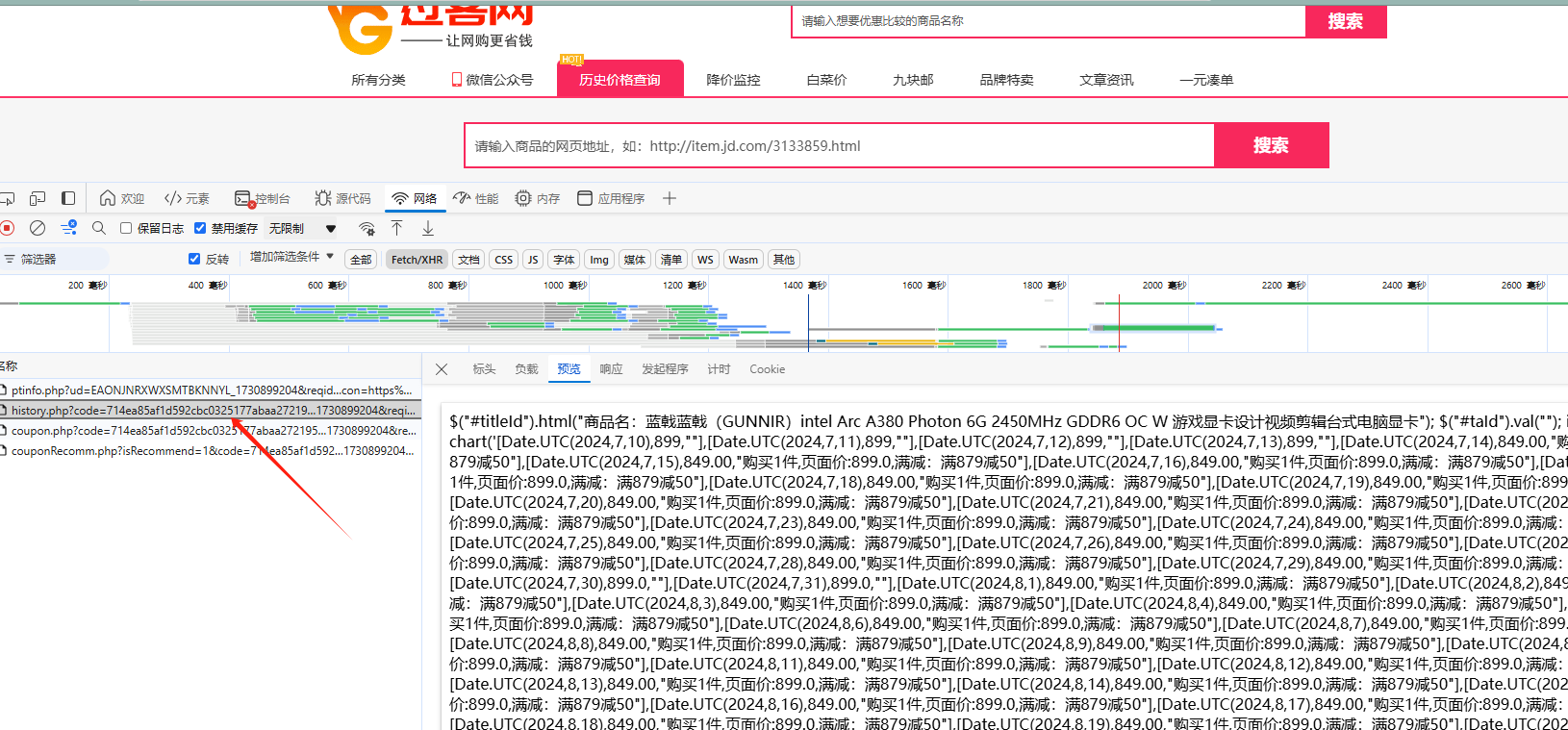Filter requests by Wasm
This screenshot has width=1568, height=730.
pos(743,260)
